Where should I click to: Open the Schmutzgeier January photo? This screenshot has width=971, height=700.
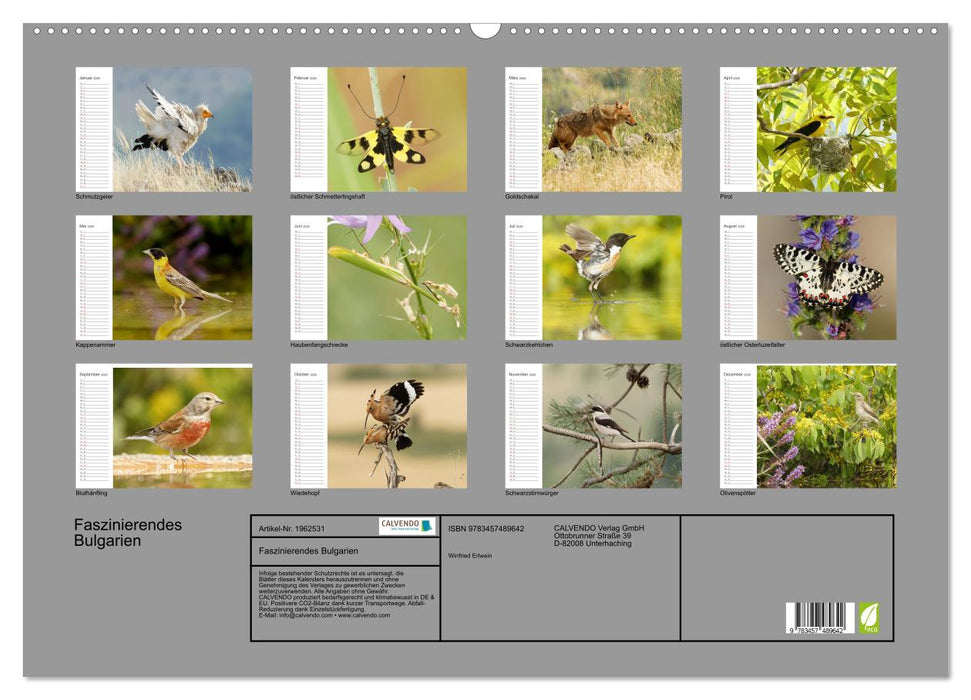(x=182, y=129)
